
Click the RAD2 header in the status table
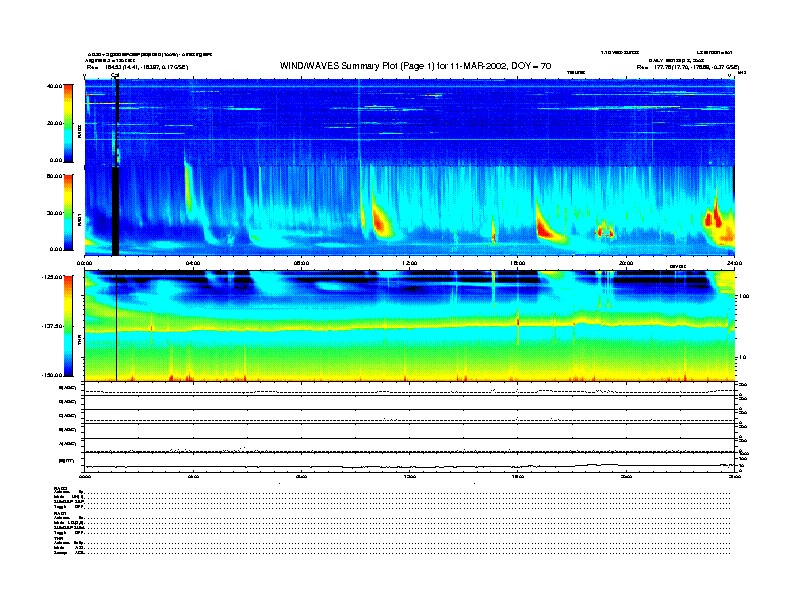pyautogui.click(x=60, y=488)
